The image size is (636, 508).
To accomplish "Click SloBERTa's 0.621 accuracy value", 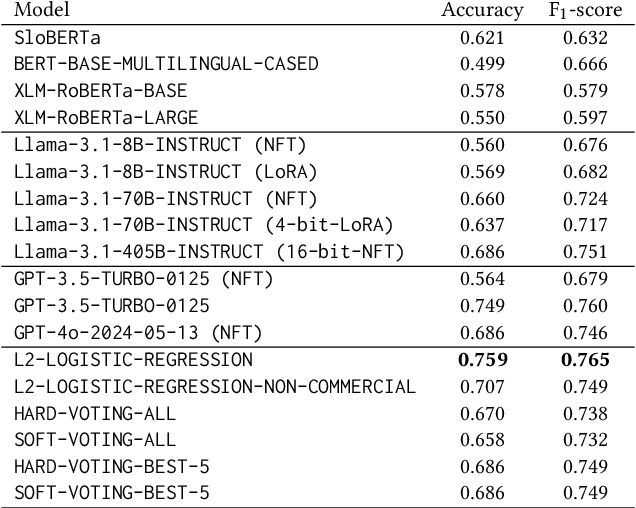I will 482,38.
